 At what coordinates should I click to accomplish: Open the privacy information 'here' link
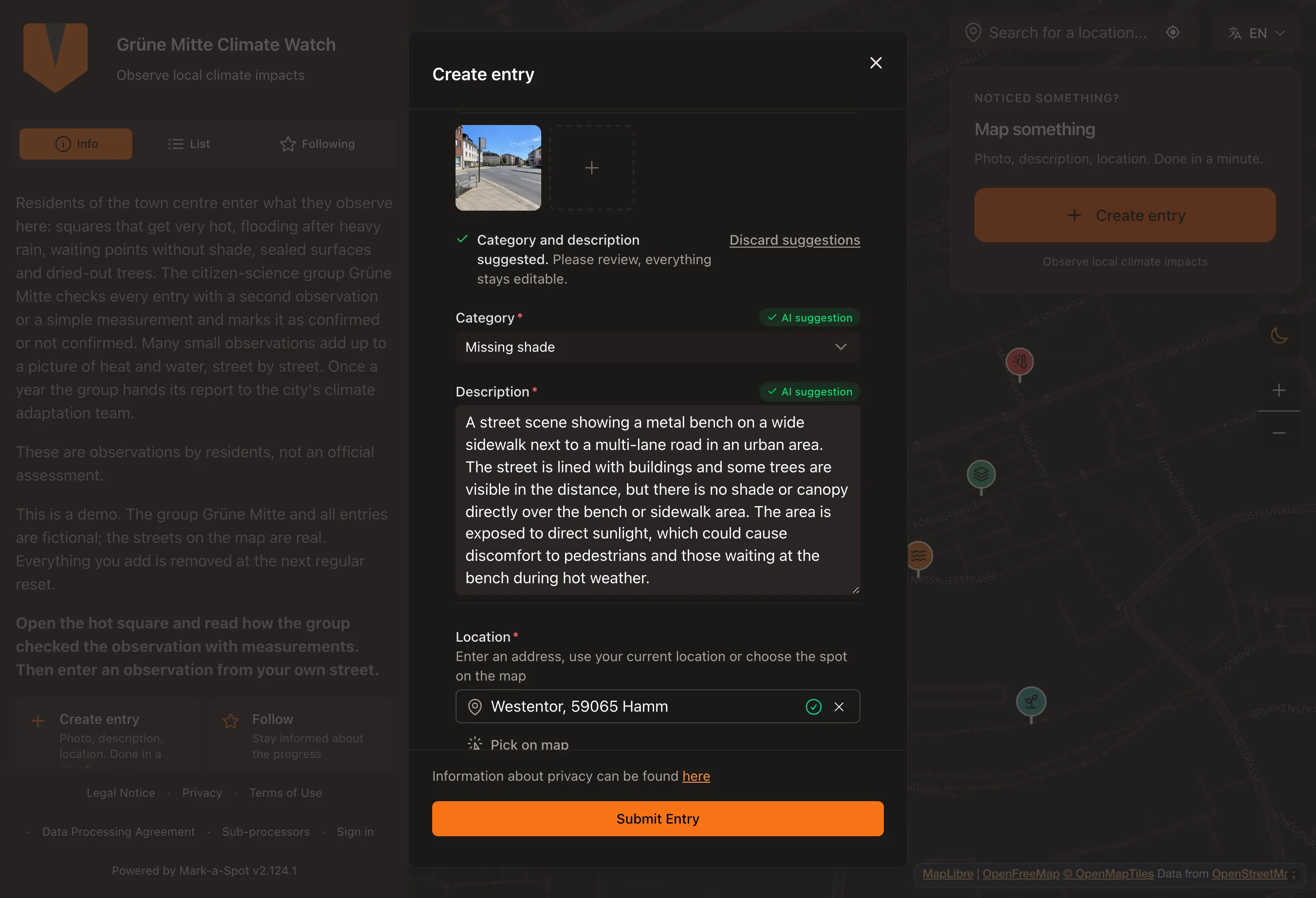pos(696,776)
